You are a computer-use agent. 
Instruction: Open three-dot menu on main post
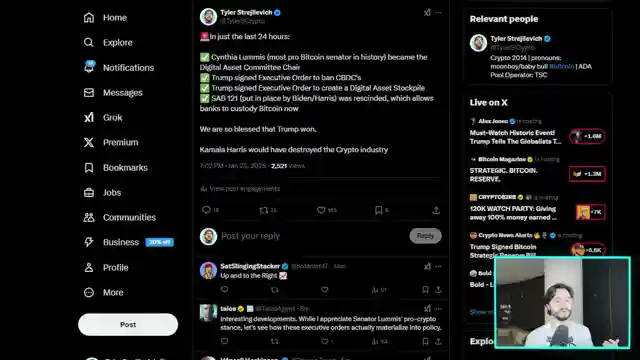click(x=438, y=13)
